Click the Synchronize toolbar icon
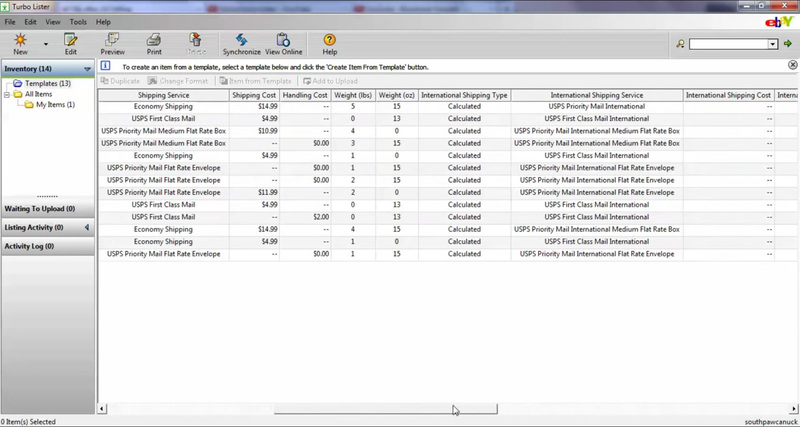Viewport: 800px width, 427px height. point(241,43)
